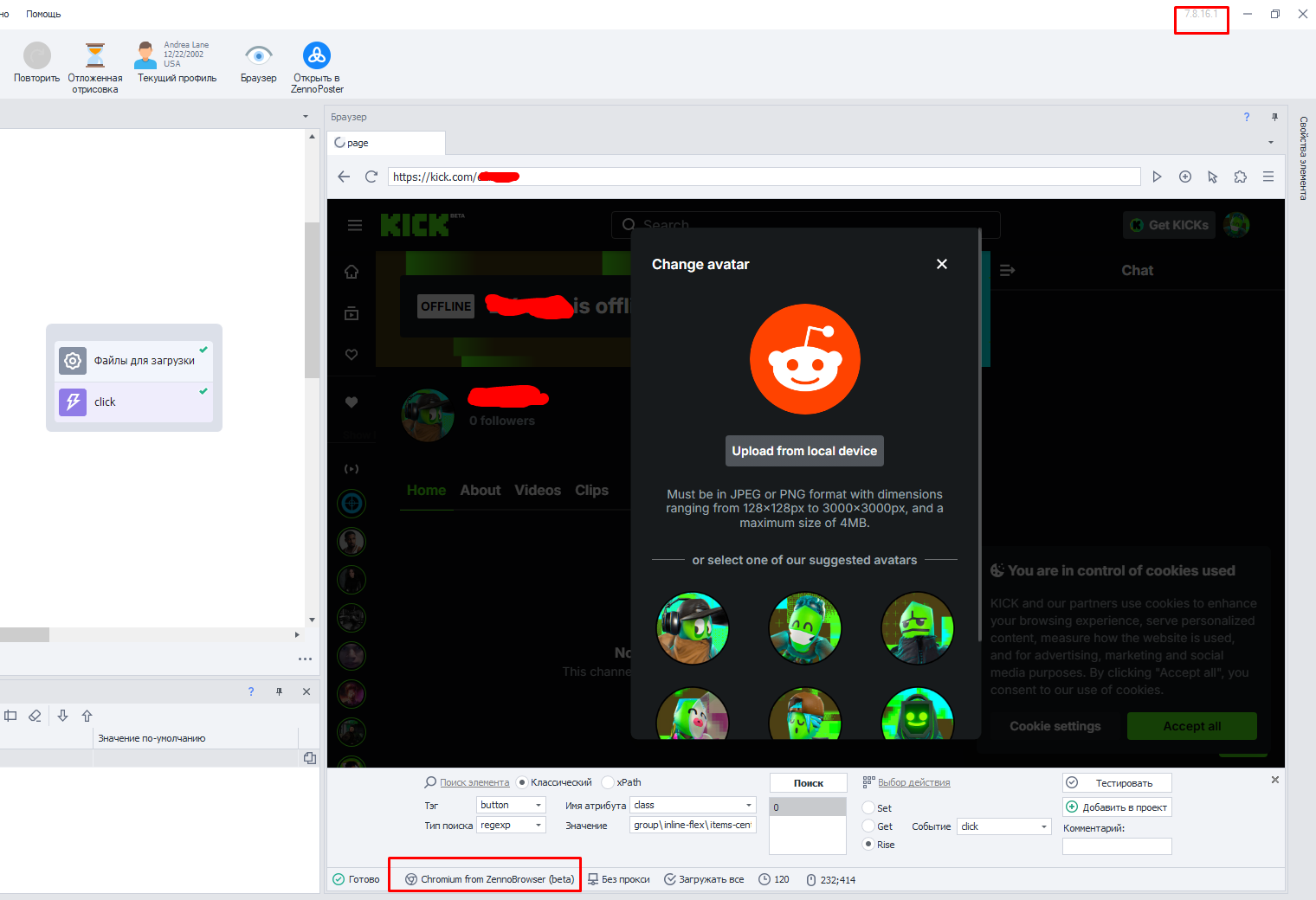Viewport: 1316px width, 900px height.
Task: Close the Change avatar dialog
Action: click(942, 264)
